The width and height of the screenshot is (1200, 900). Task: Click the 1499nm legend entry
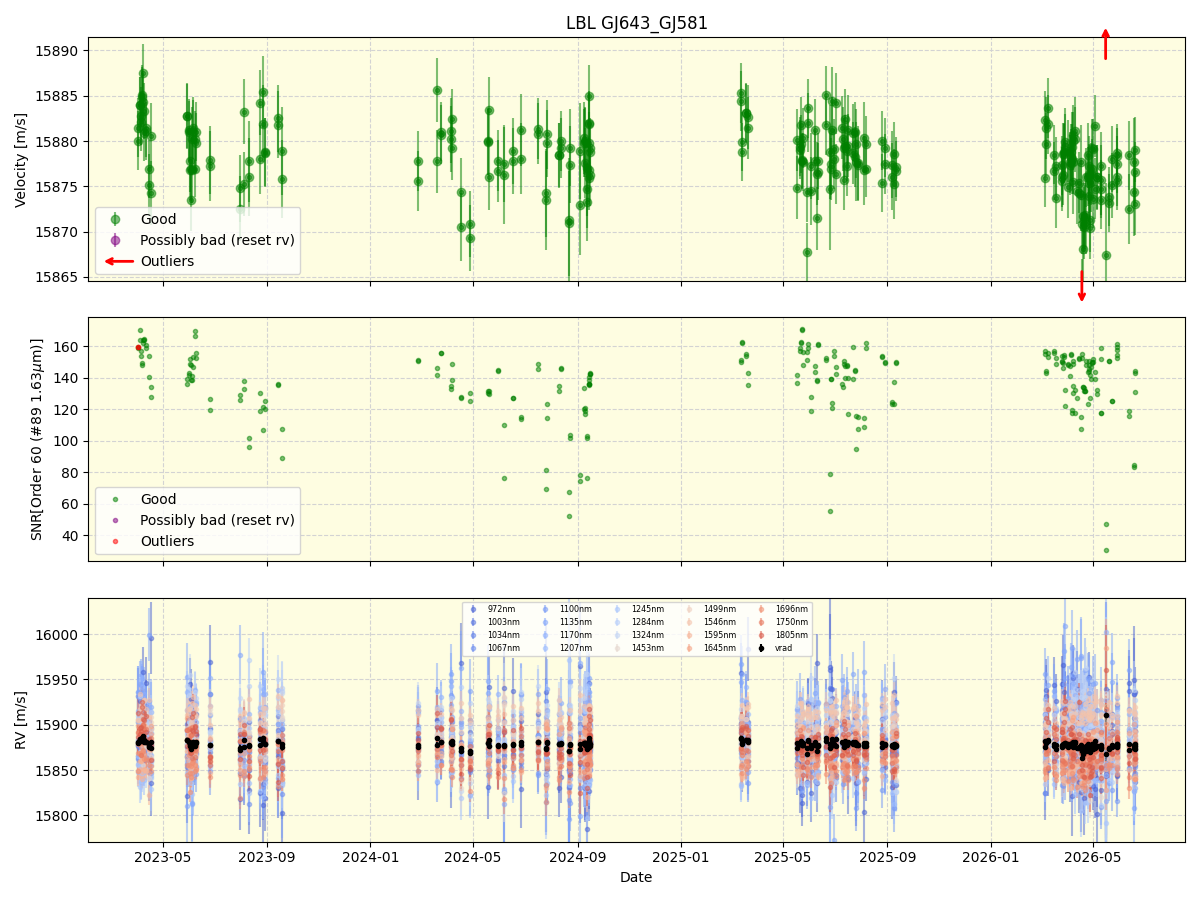tap(711, 609)
